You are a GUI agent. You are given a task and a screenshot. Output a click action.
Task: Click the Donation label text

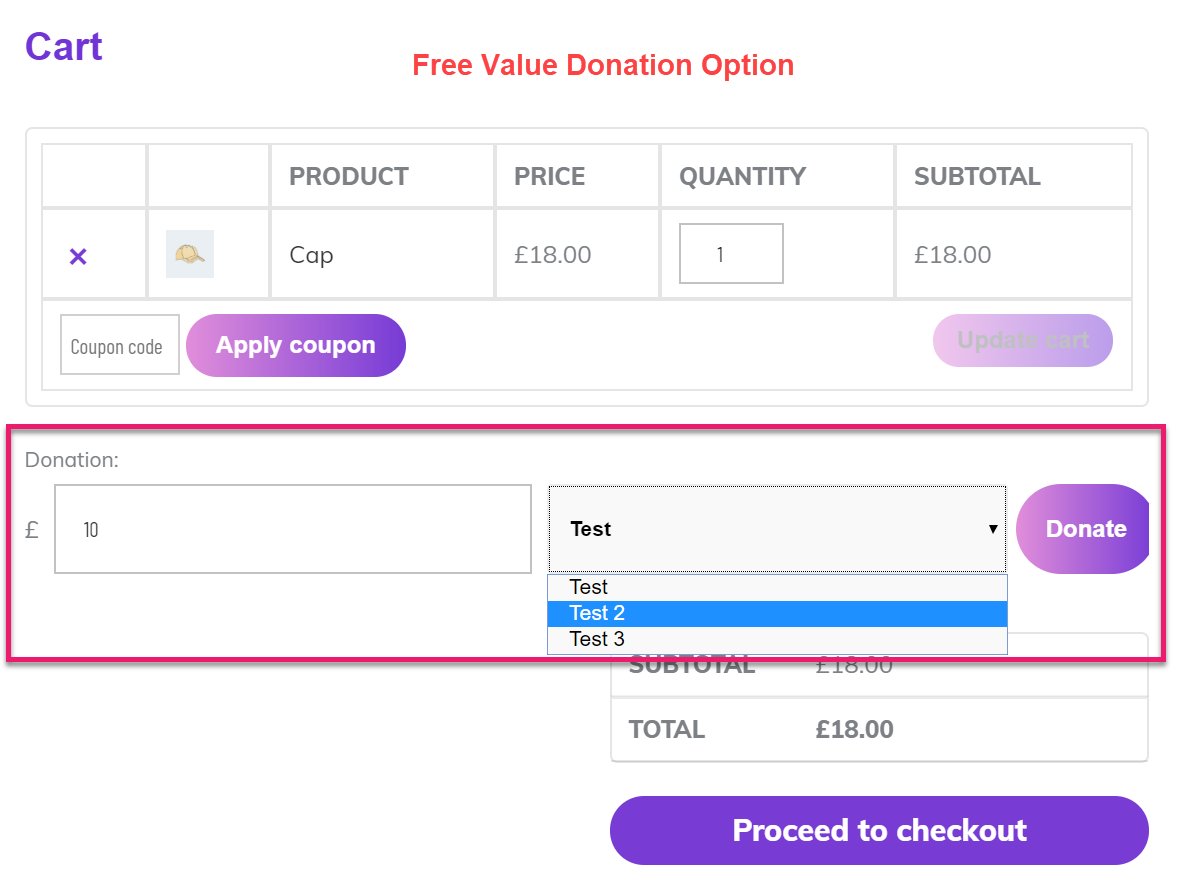72,461
